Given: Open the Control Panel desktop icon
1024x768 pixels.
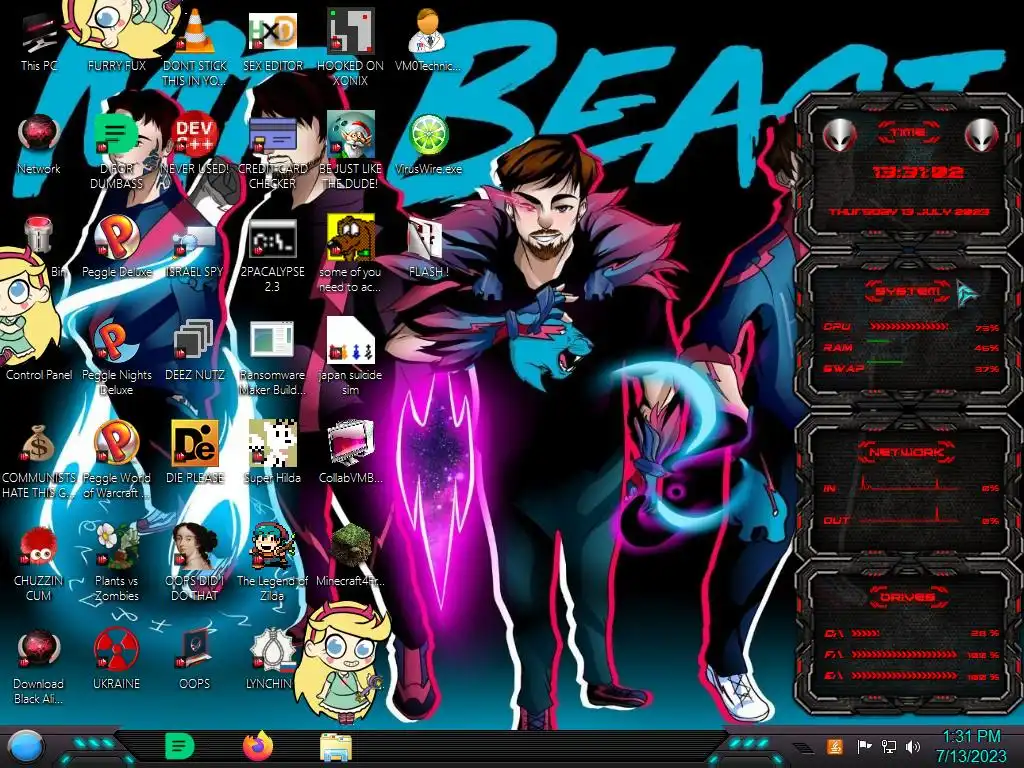Looking at the screenshot, I should click(x=39, y=375).
